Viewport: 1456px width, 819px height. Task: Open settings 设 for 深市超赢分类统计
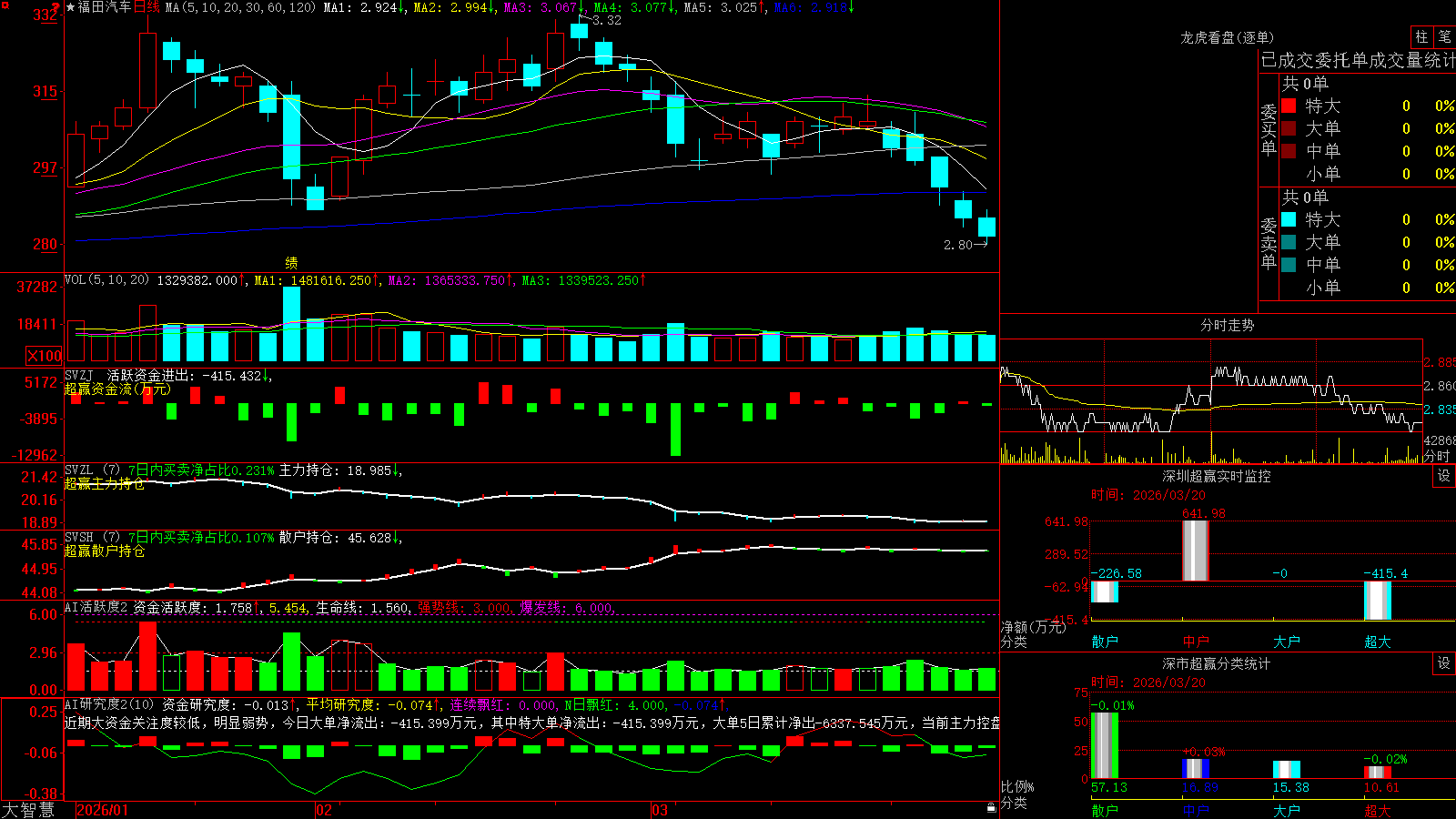click(1444, 663)
